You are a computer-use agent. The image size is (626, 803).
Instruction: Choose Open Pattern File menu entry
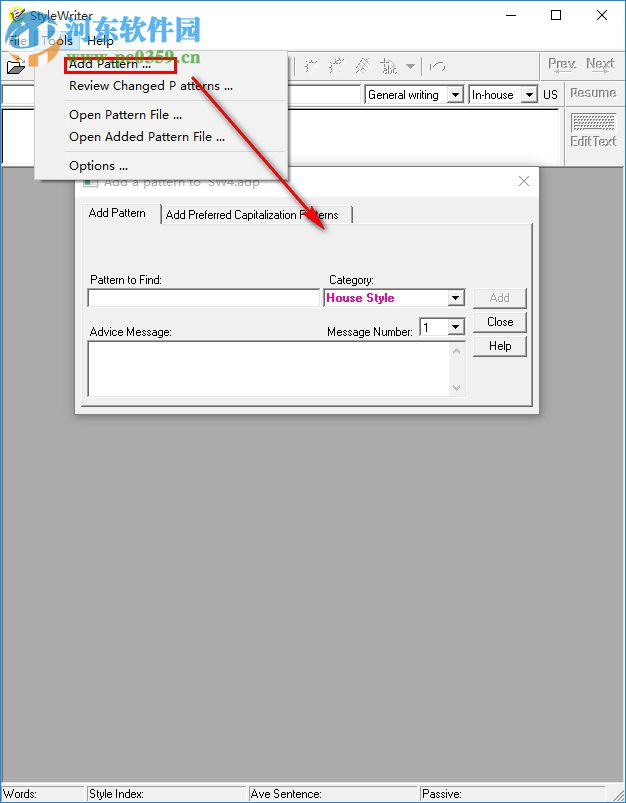126,115
